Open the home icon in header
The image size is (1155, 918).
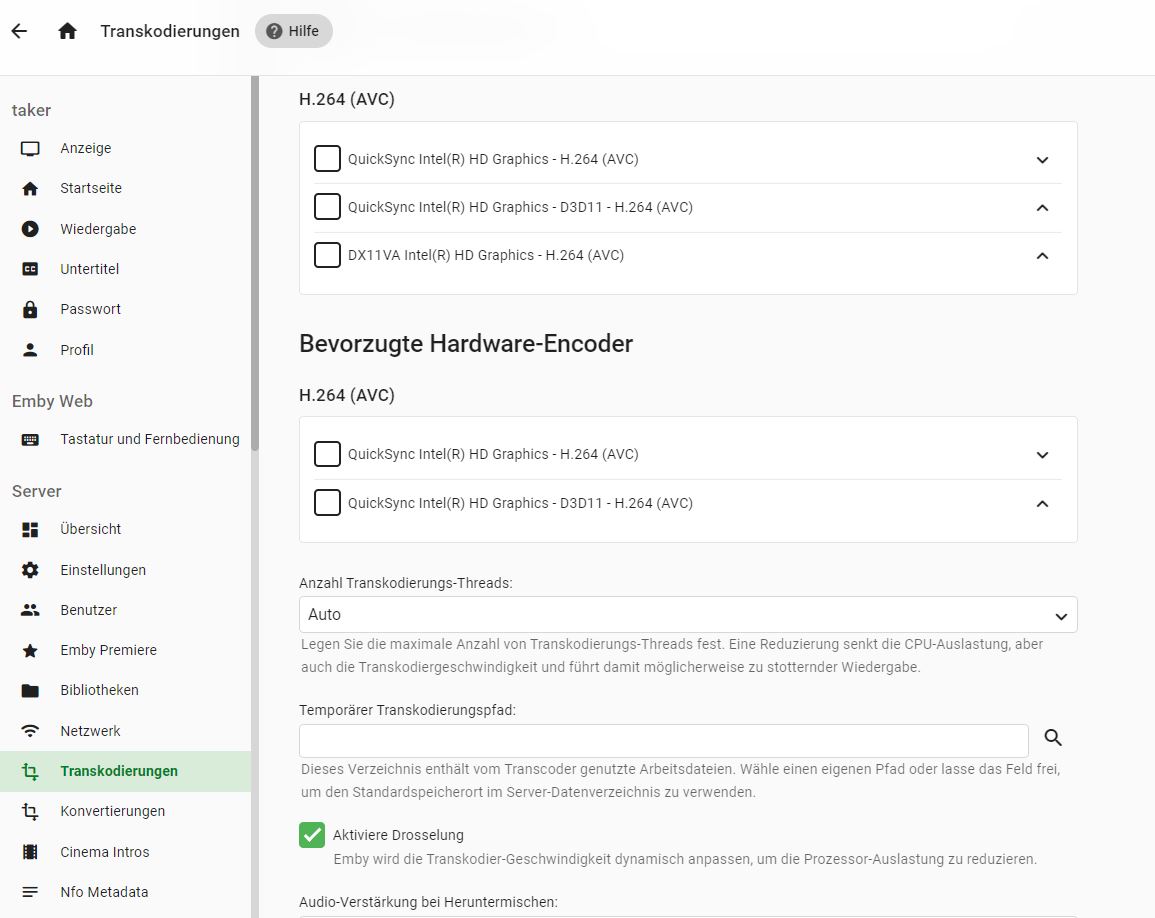point(67,31)
